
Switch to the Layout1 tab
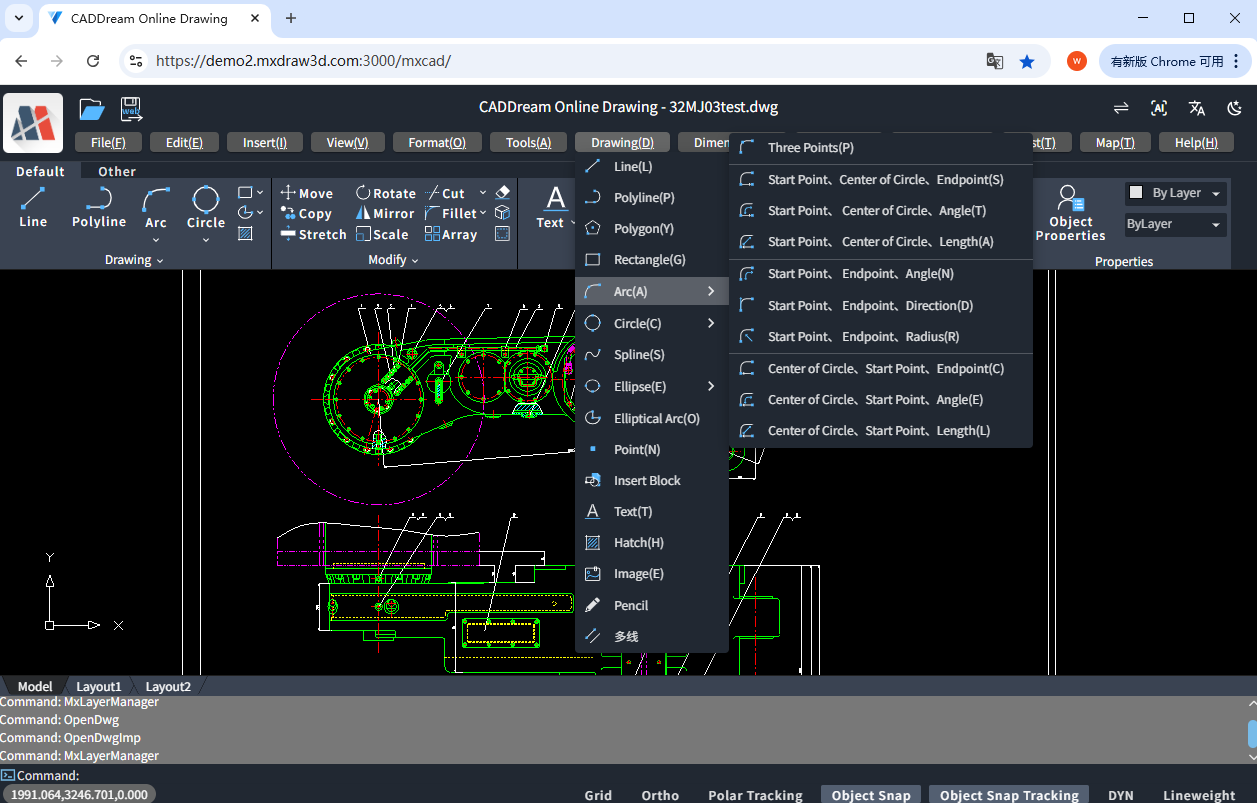coord(99,687)
